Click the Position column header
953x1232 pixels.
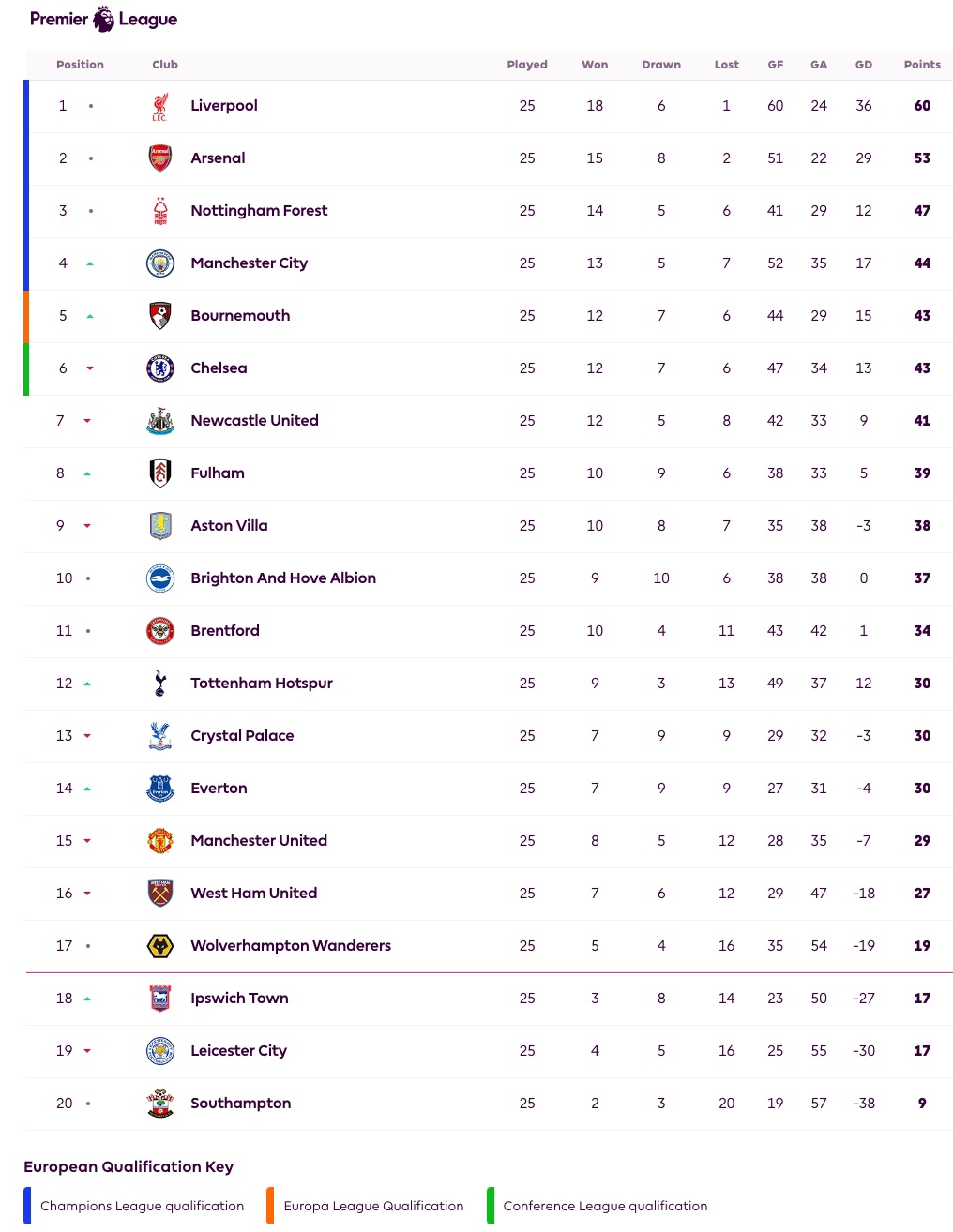pos(80,65)
